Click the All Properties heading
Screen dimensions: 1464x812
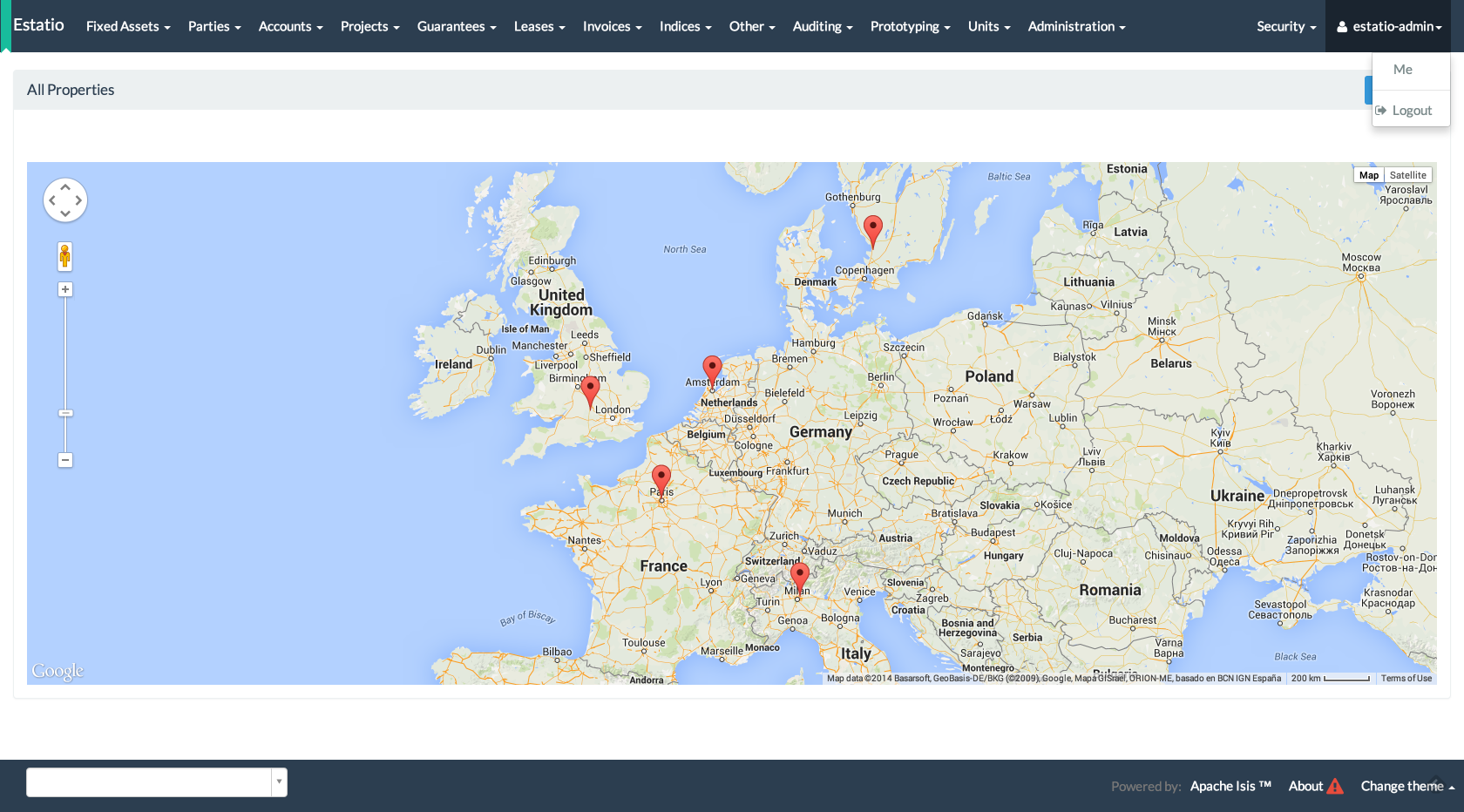(x=71, y=90)
